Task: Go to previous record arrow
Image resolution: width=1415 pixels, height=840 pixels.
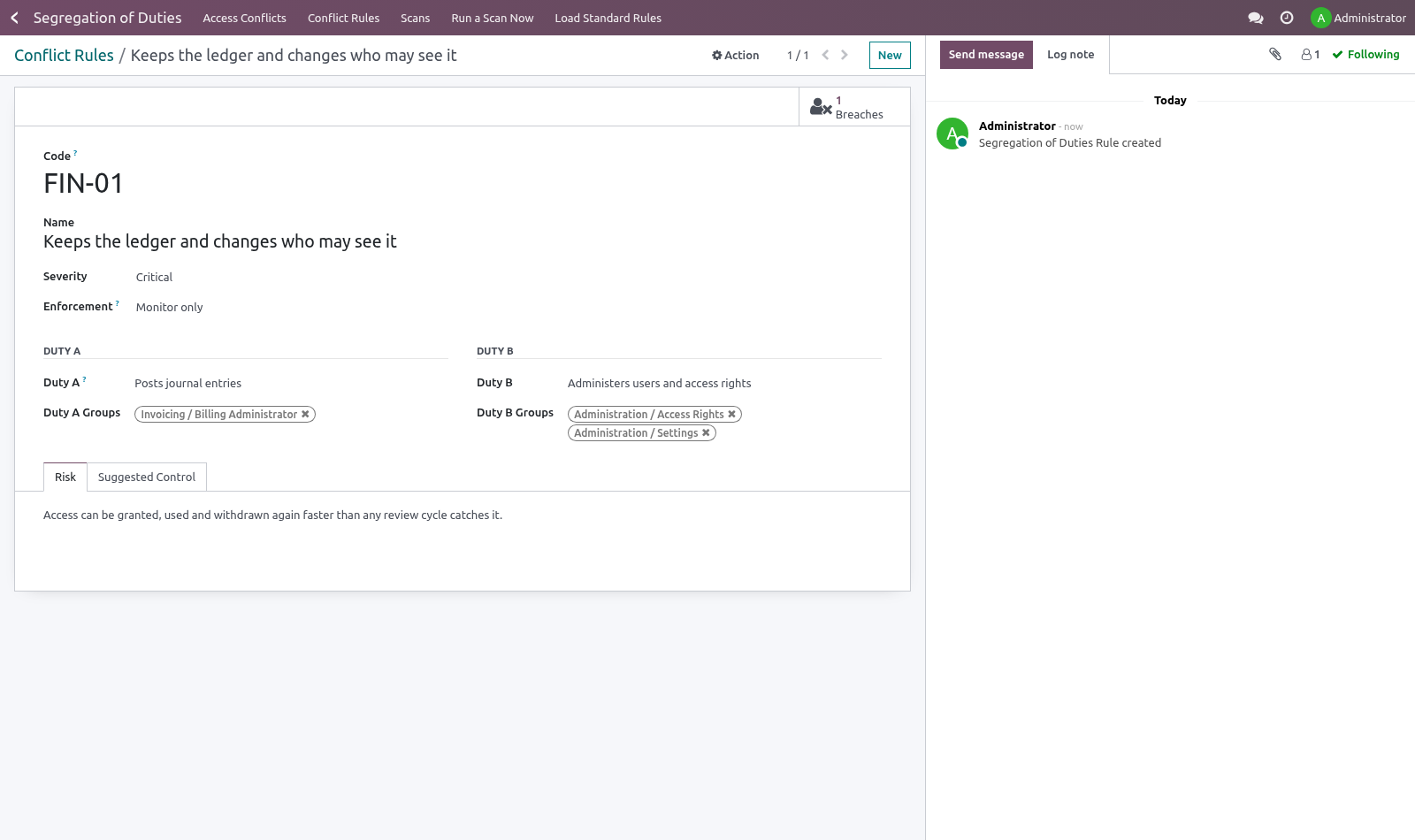Action: [825, 55]
